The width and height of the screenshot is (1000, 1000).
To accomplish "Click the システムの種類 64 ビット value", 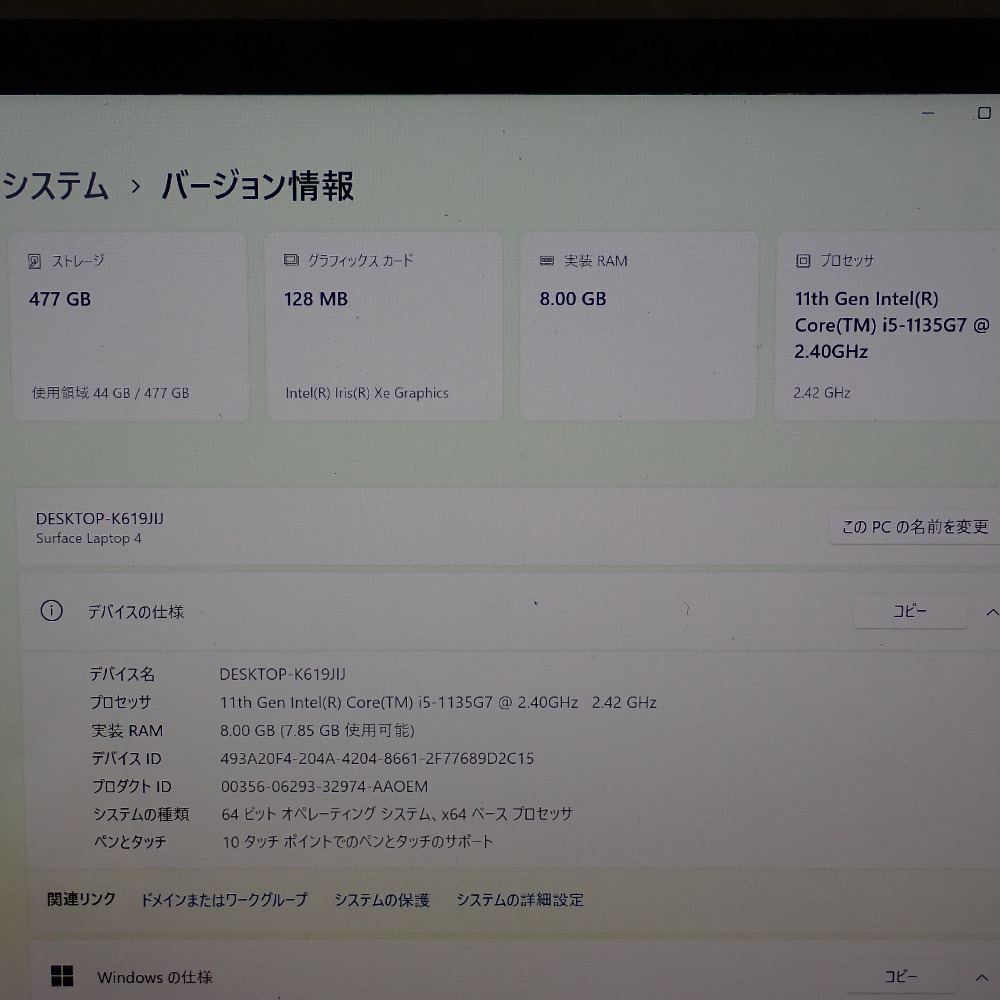I will (397, 814).
